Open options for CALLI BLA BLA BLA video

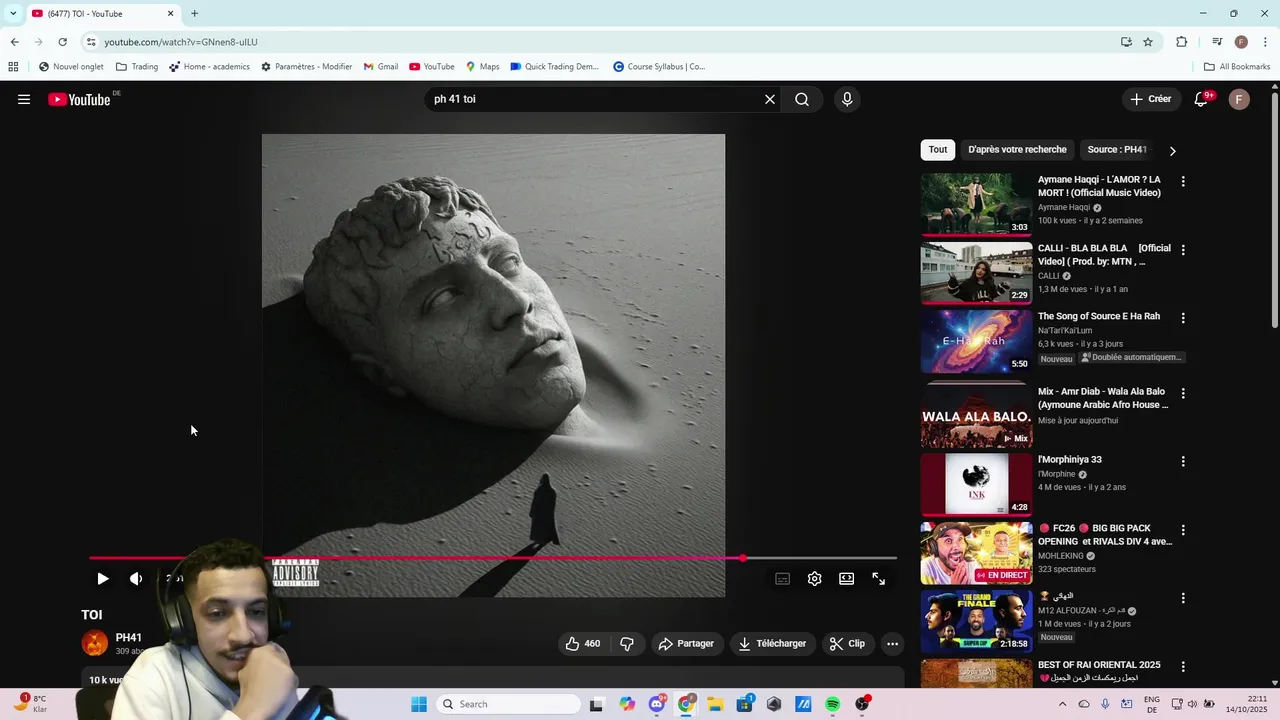[x=1183, y=249]
